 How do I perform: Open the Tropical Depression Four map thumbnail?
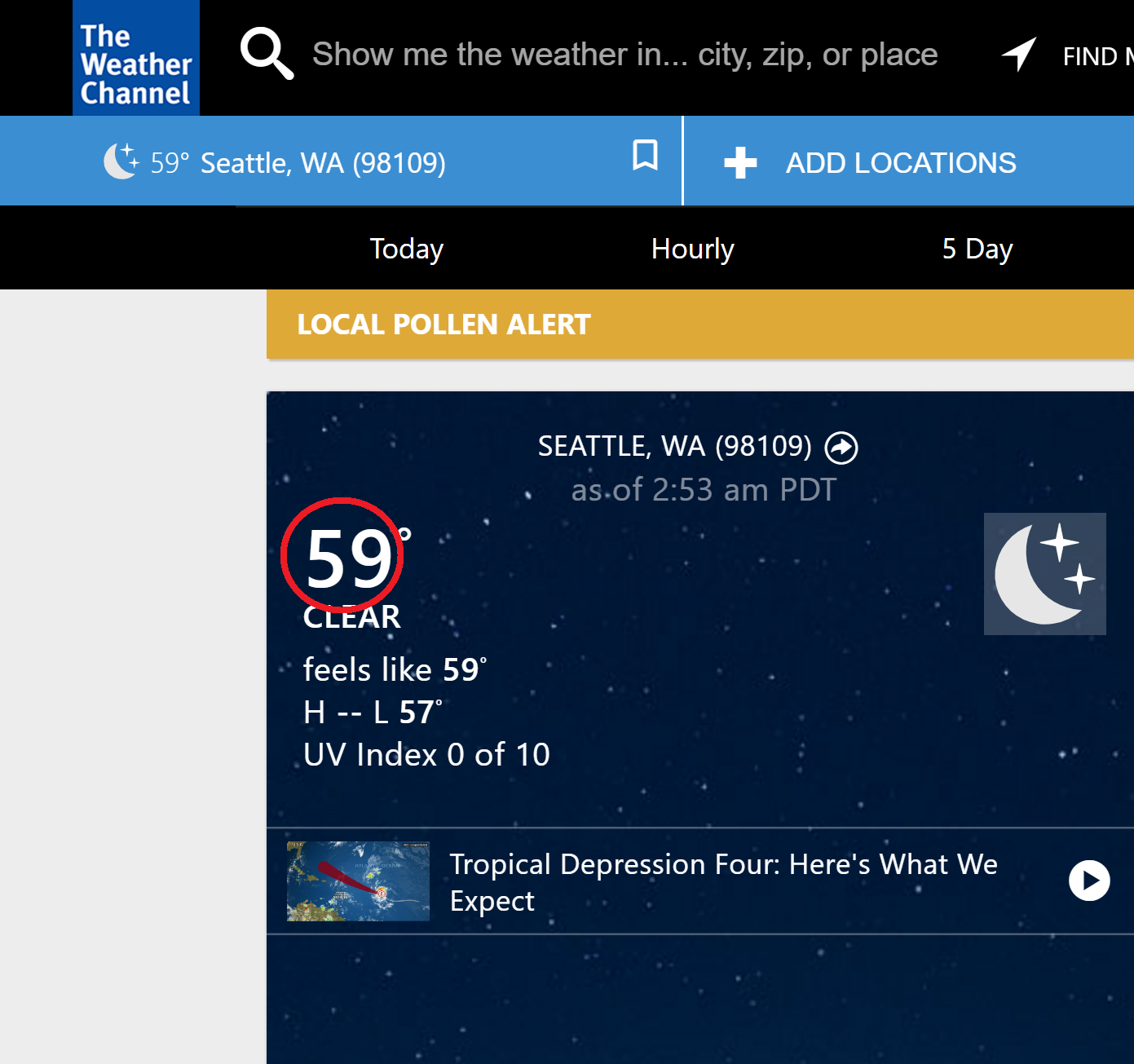(358, 881)
